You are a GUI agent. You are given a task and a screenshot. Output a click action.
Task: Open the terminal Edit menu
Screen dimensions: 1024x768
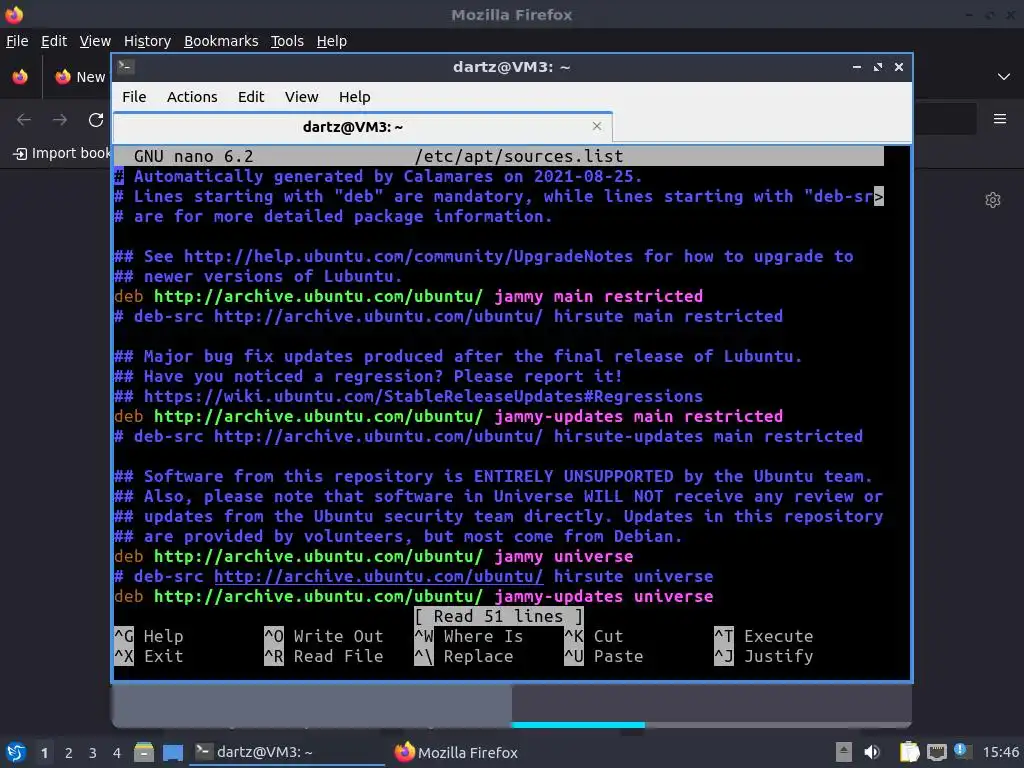pyautogui.click(x=251, y=97)
